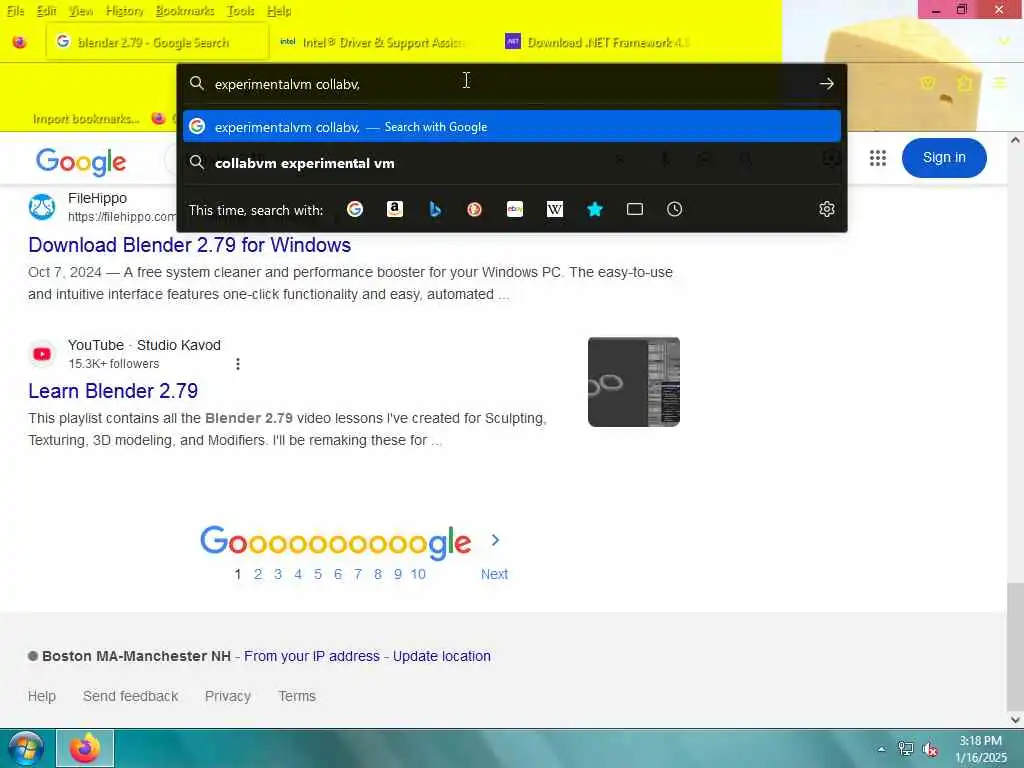
Task: Open the Edit menu
Action: (46, 11)
